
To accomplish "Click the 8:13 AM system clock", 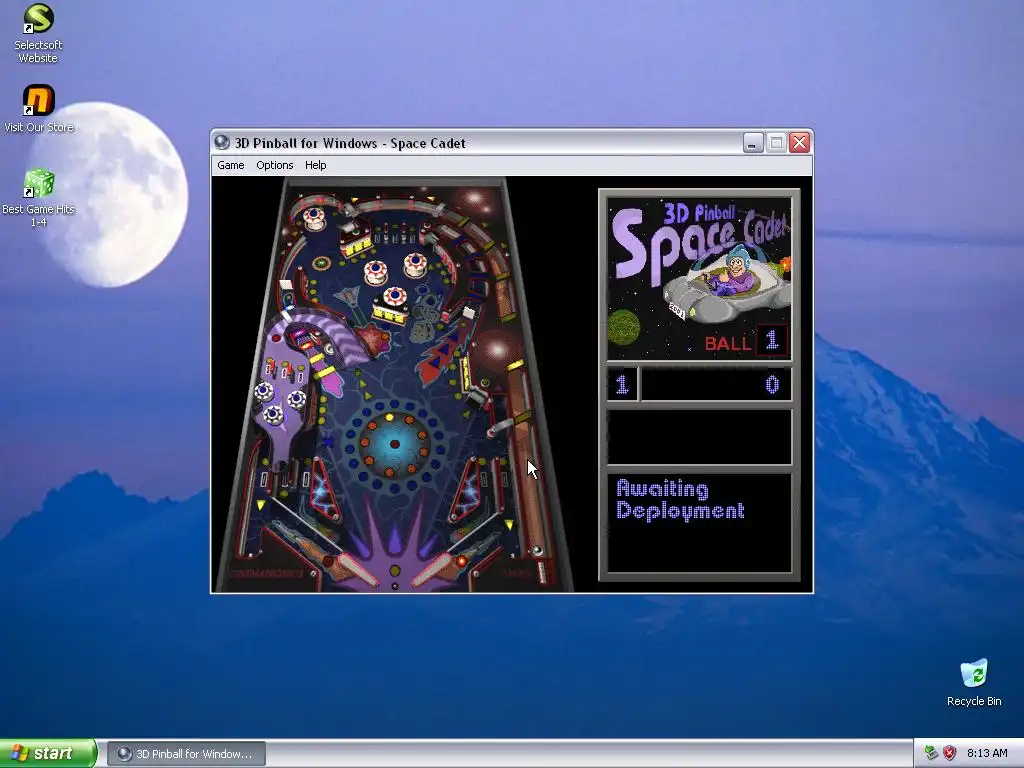I will coord(987,753).
